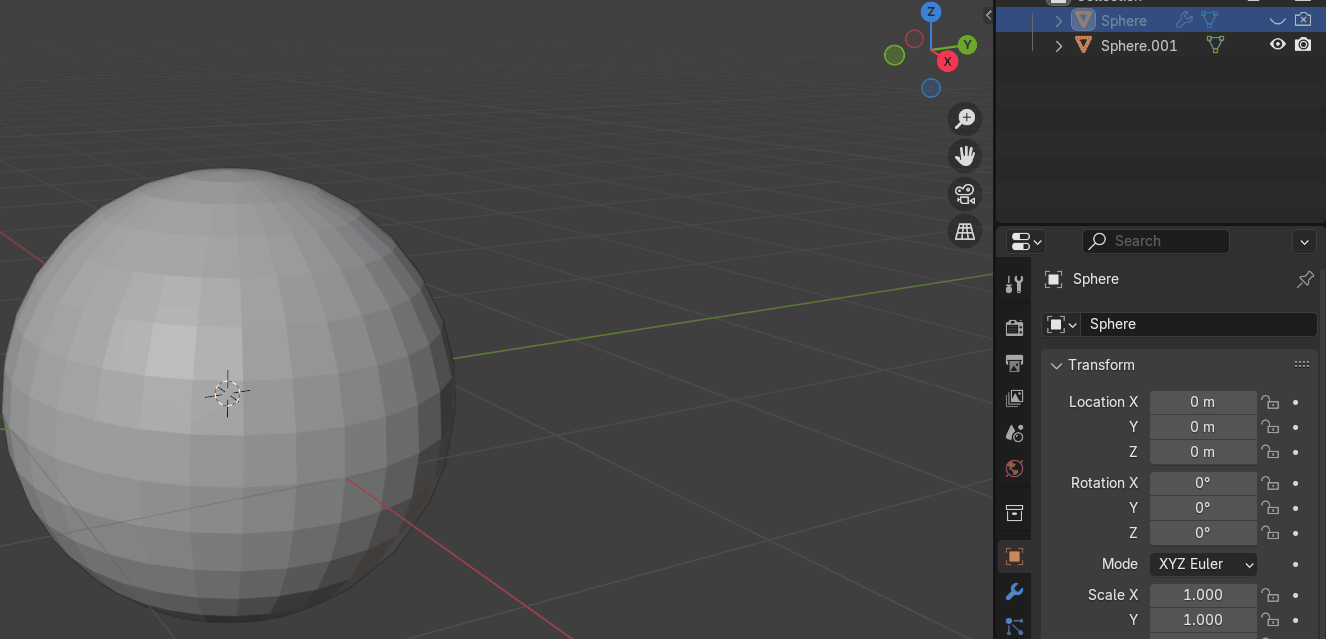Click the red X axis gizmo

coord(947,61)
